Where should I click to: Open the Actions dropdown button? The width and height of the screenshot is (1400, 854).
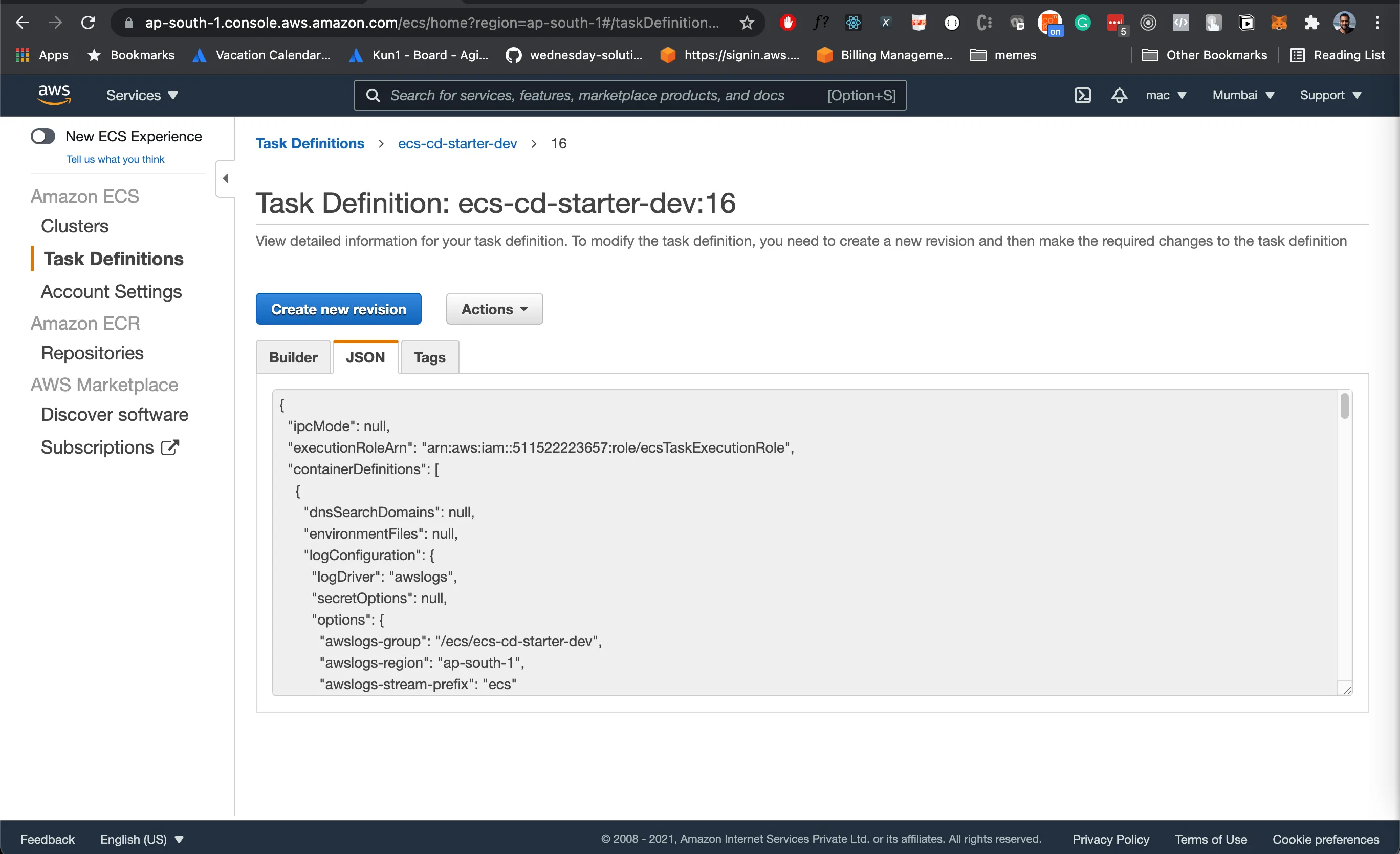tap(494, 309)
